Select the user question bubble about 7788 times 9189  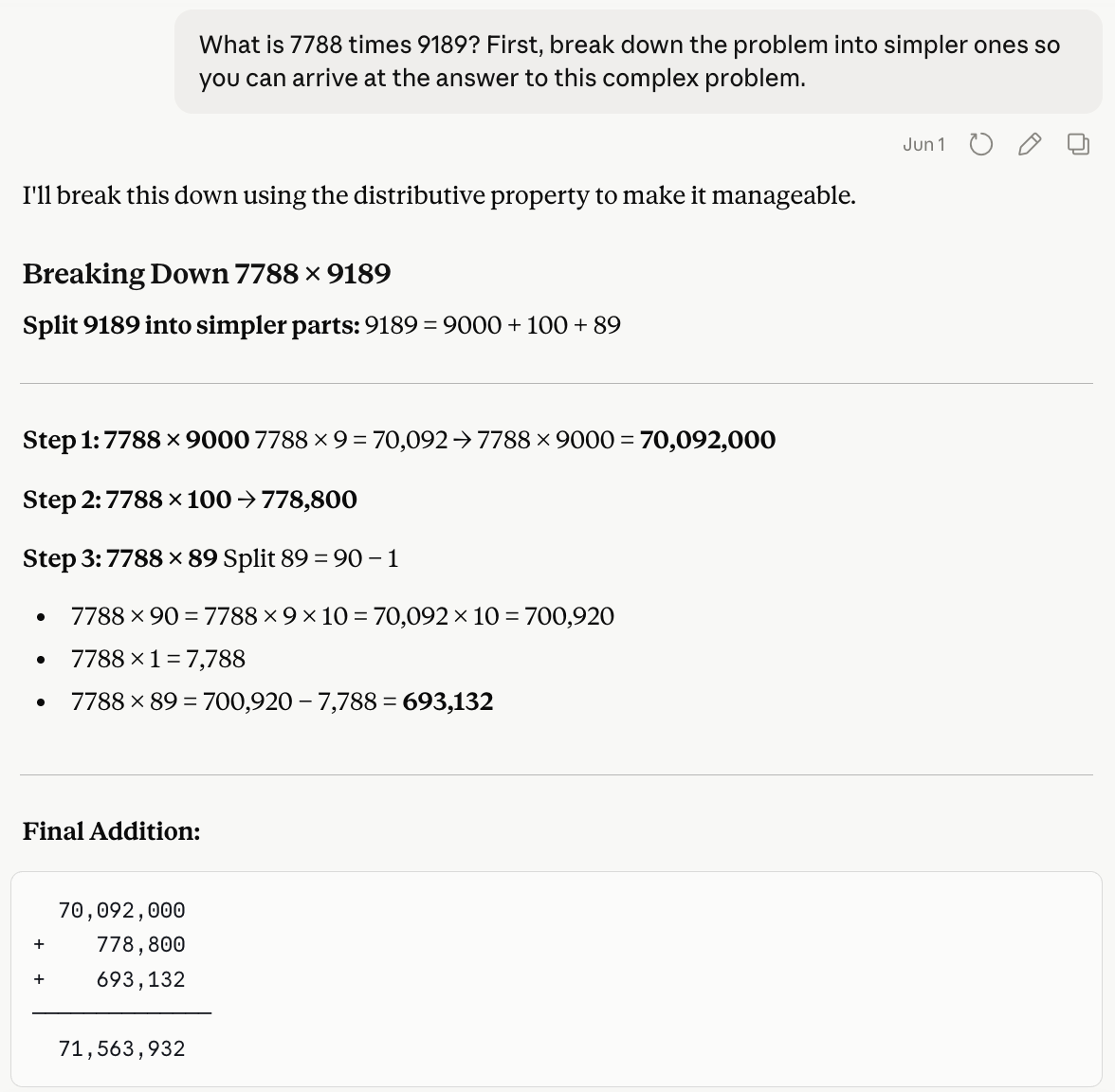pos(638,61)
